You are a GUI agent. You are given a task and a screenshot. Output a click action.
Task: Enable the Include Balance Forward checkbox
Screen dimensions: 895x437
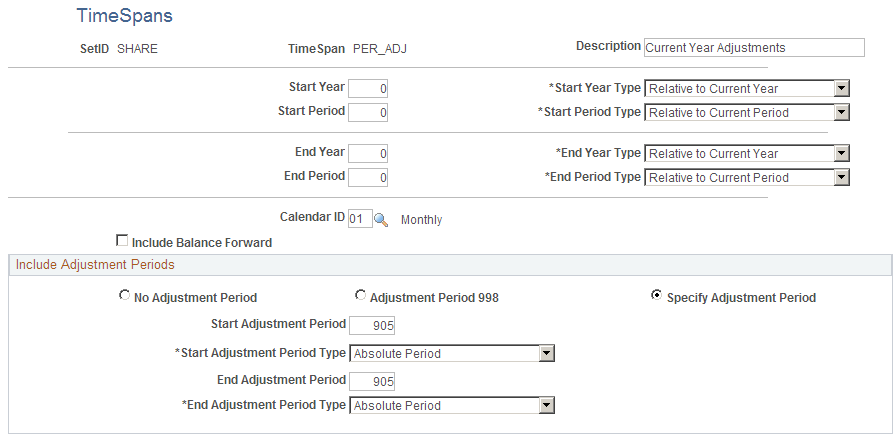122,241
